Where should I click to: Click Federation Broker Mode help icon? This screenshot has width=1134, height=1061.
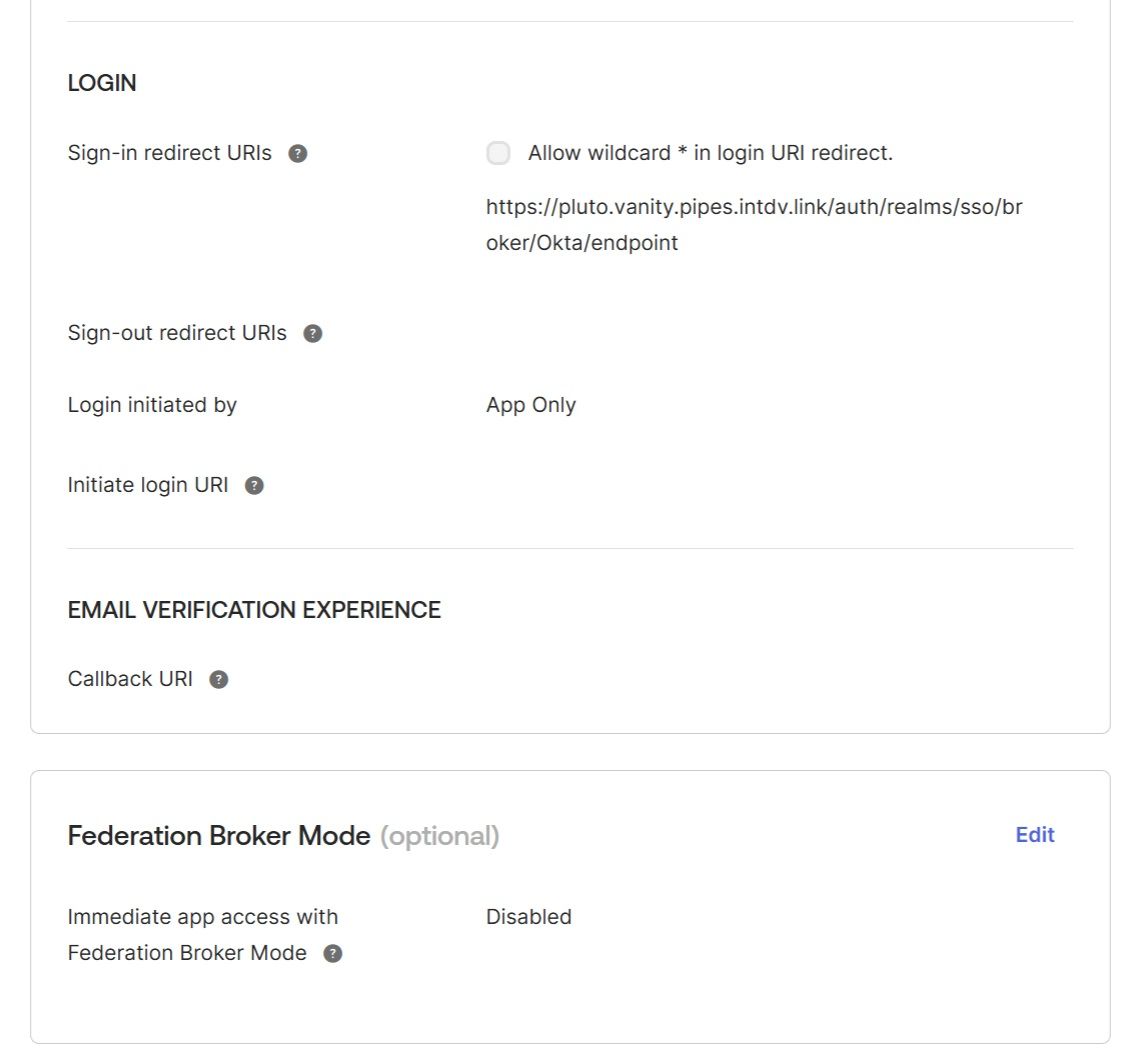click(333, 954)
